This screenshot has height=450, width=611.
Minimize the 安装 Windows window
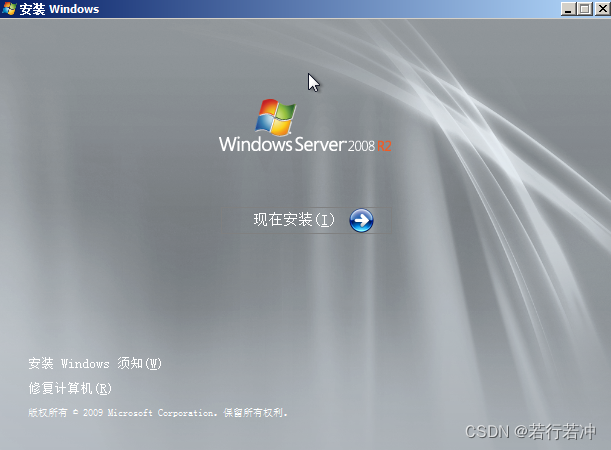(x=568, y=9)
